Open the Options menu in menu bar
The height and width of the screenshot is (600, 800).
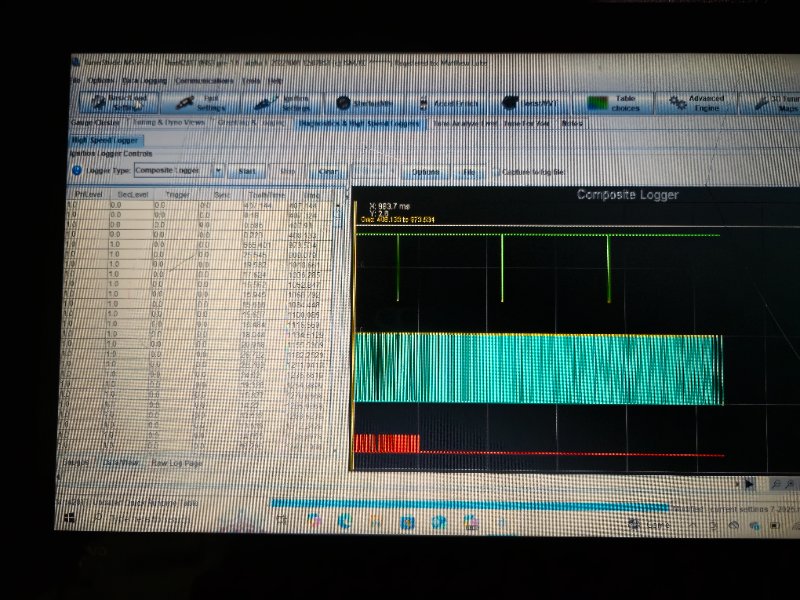[101, 80]
